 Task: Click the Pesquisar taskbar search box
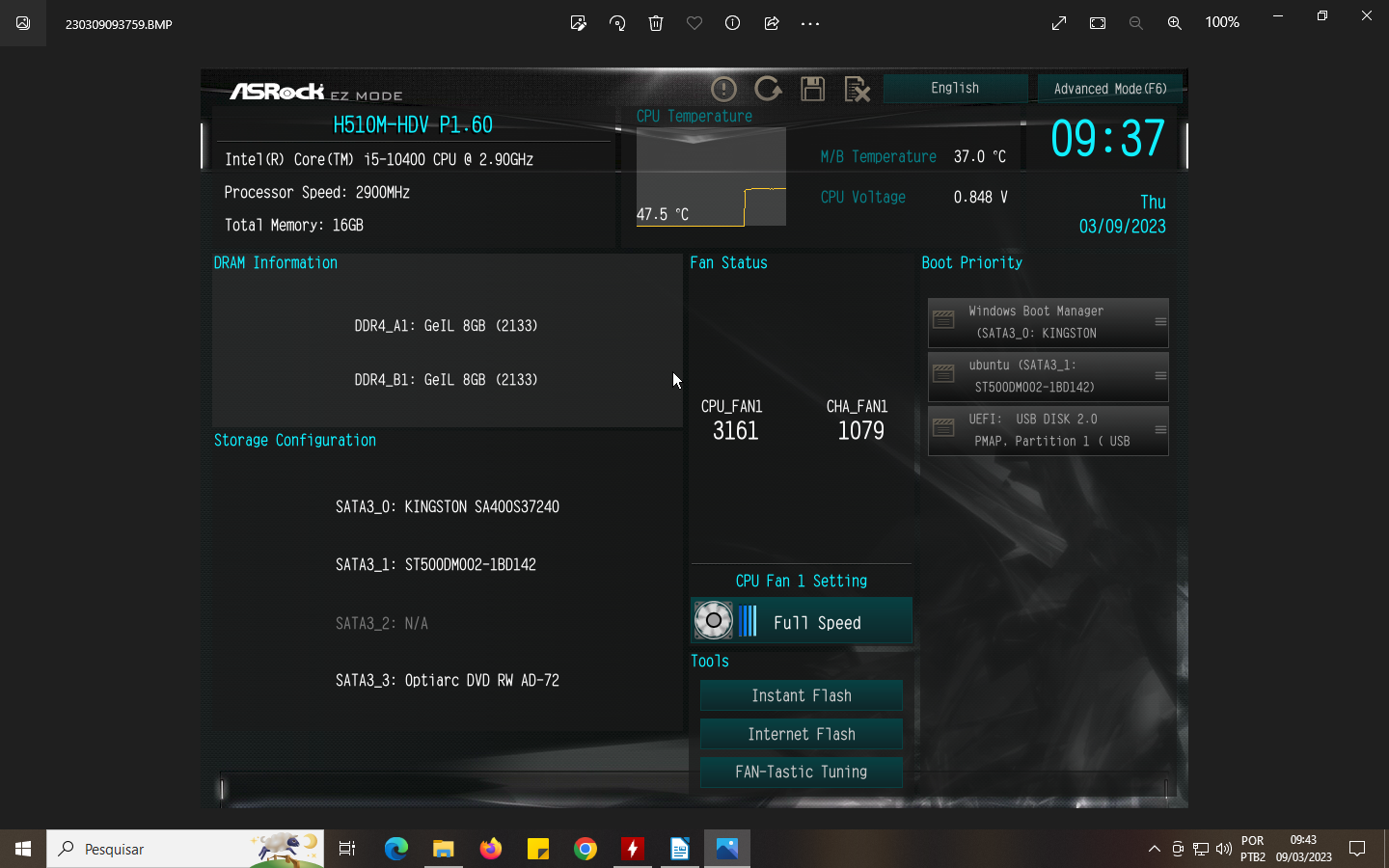pyautogui.click(x=185, y=849)
